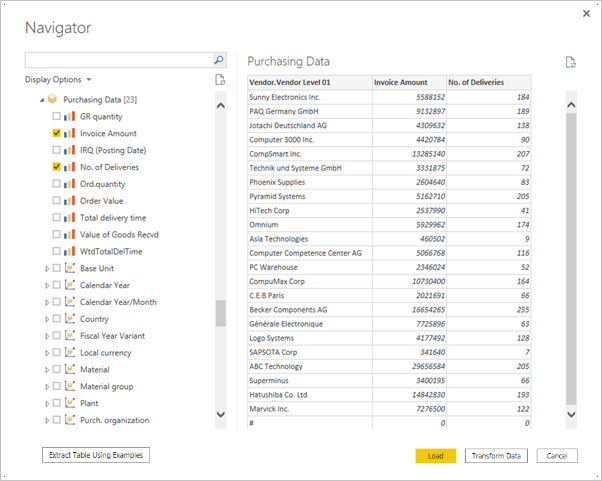
Task: Select the Material group tree item label
Action: click(x=106, y=387)
